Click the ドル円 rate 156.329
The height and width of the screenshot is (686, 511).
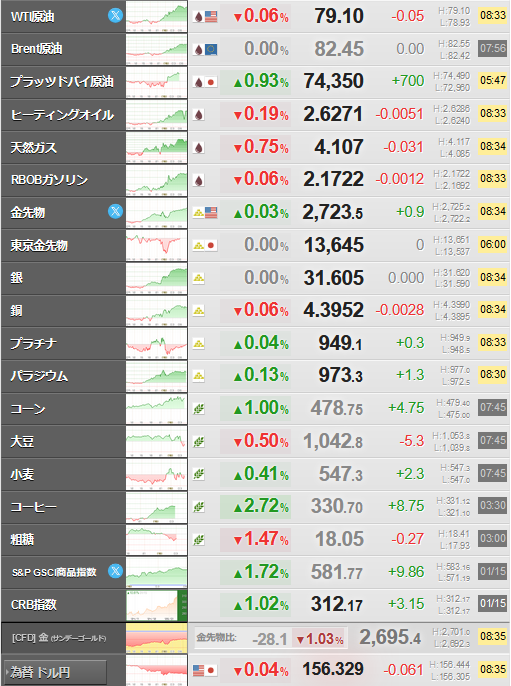click(333, 669)
